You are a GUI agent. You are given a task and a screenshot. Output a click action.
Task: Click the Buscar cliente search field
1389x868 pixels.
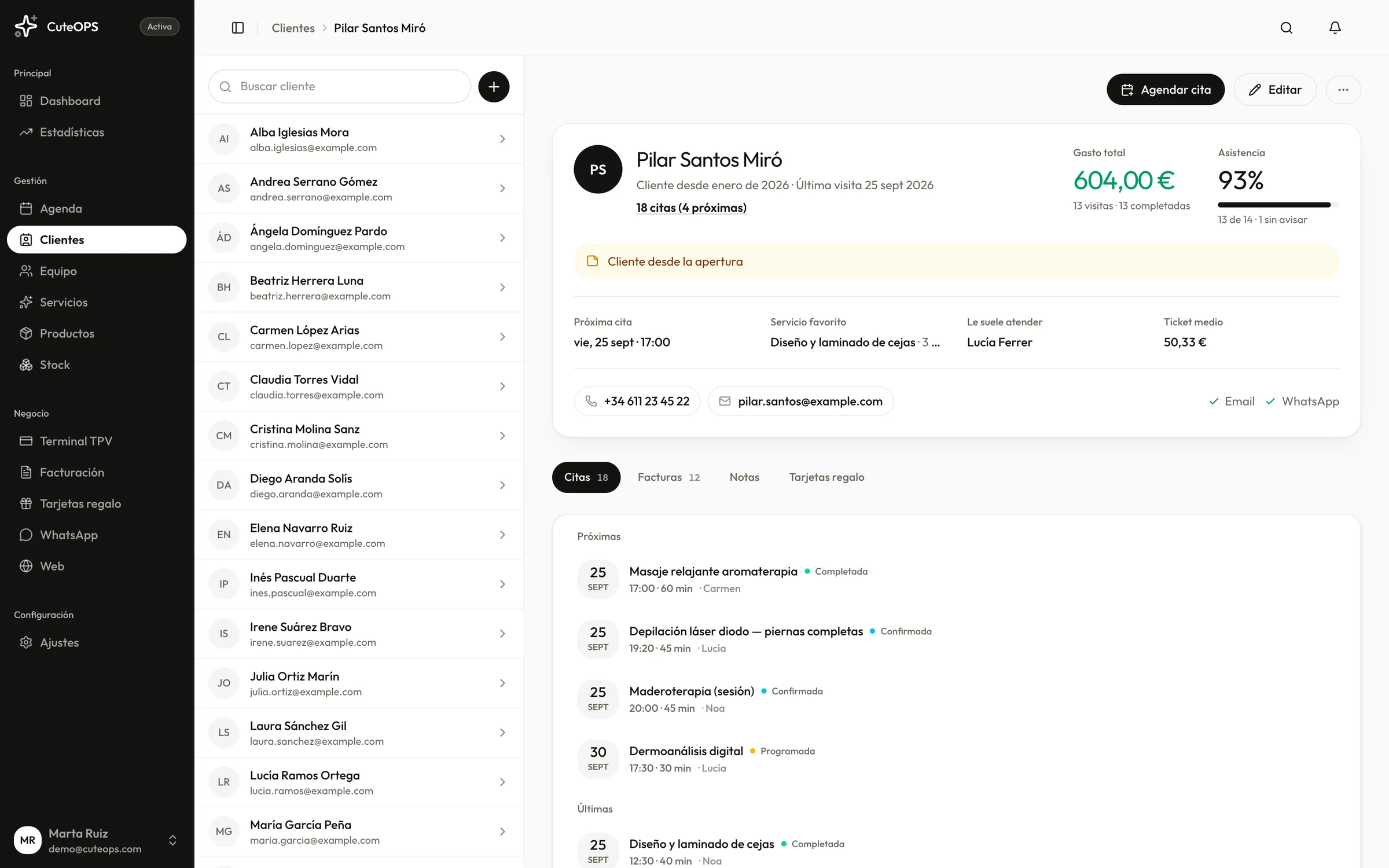point(340,87)
